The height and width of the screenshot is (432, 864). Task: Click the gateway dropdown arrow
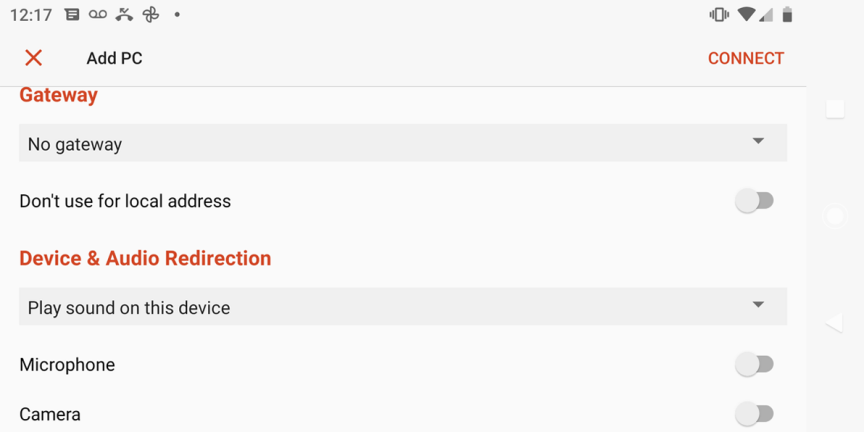pyautogui.click(x=758, y=142)
